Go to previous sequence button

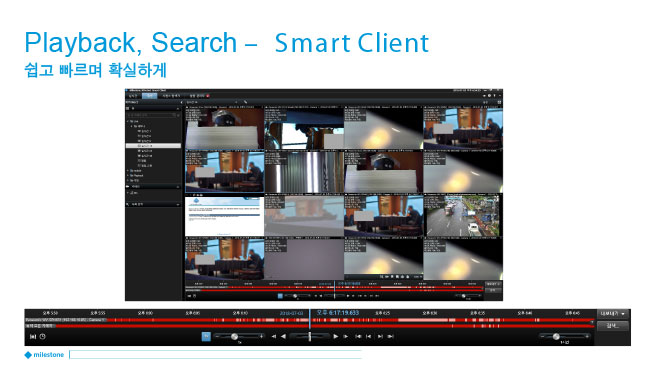tap(369, 336)
